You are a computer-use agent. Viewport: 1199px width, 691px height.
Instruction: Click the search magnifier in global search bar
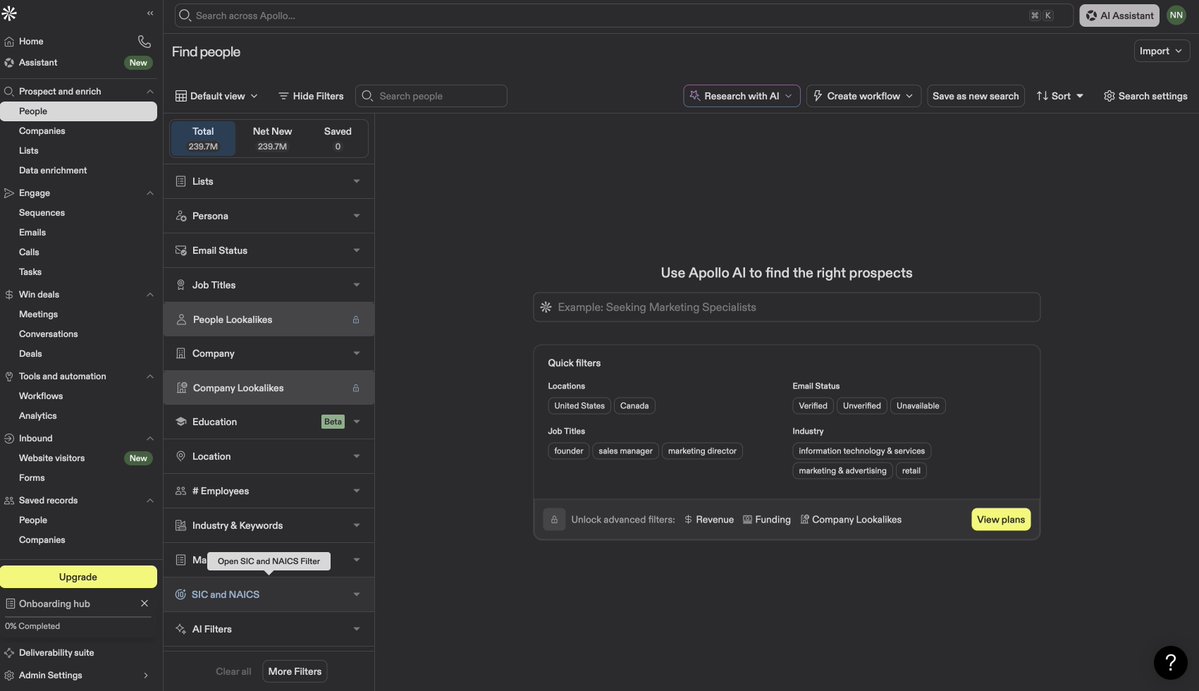coord(184,15)
